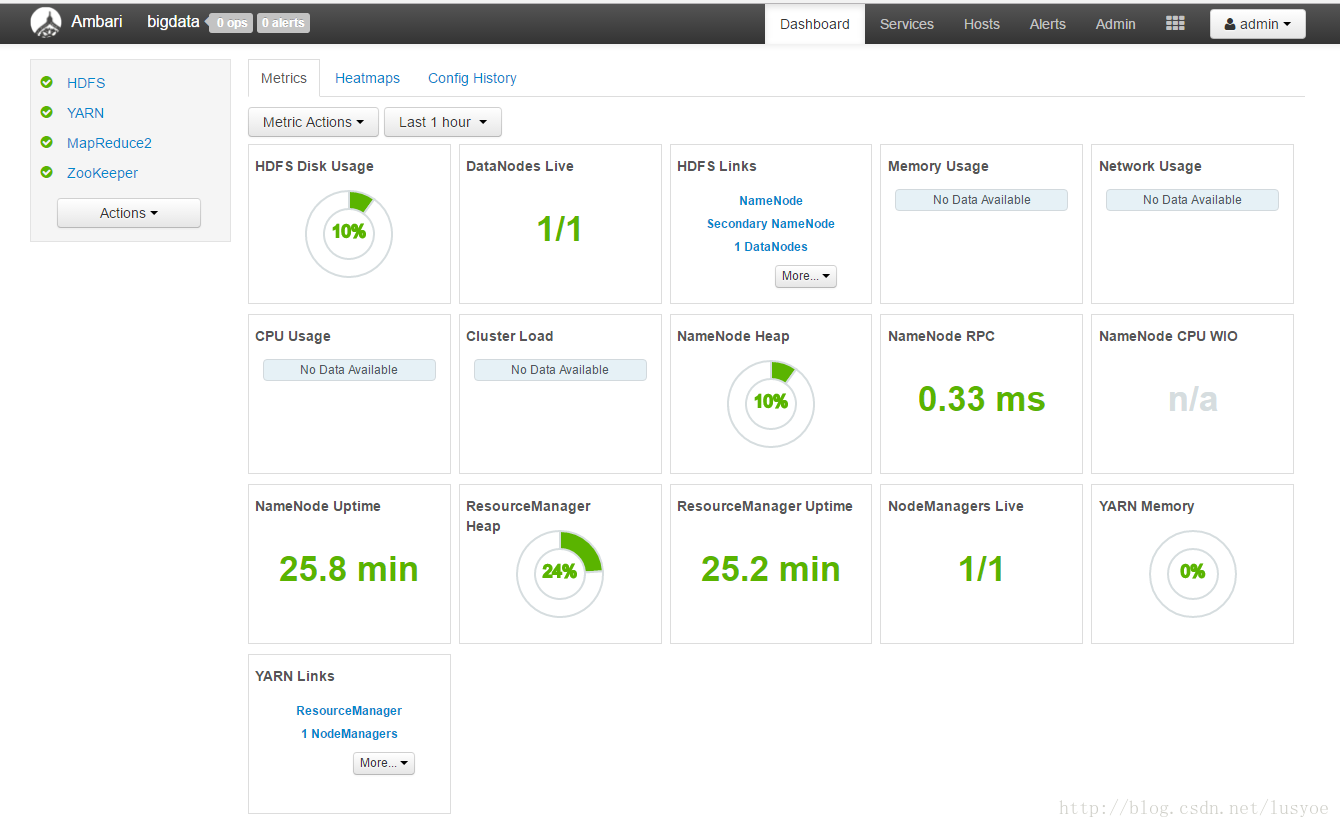Screen dimensions: 1340x828
Task: Switch to the Dashboard nav tab
Action: click(815, 24)
